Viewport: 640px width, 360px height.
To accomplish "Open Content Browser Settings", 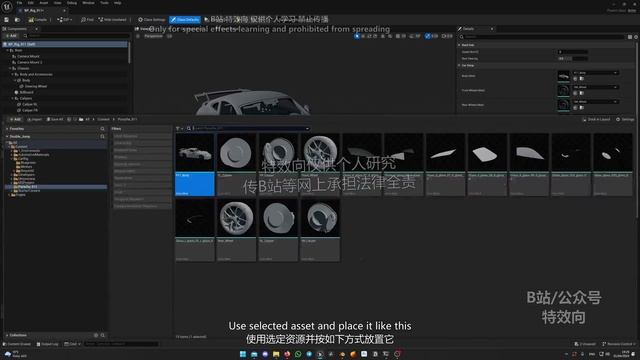I will [625, 120].
